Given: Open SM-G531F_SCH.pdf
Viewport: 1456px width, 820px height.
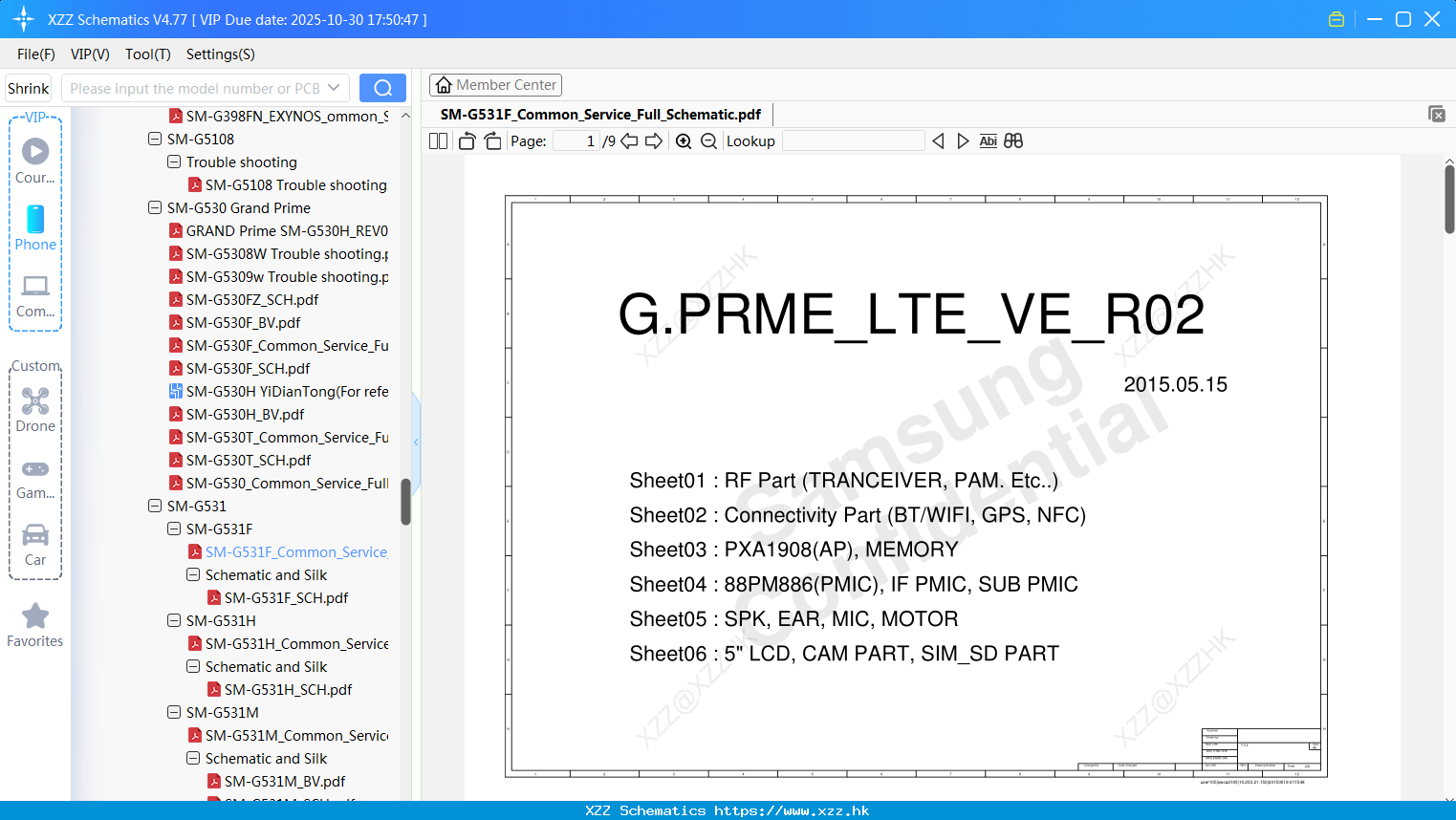Looking at the screenshot, I should 277,598.
